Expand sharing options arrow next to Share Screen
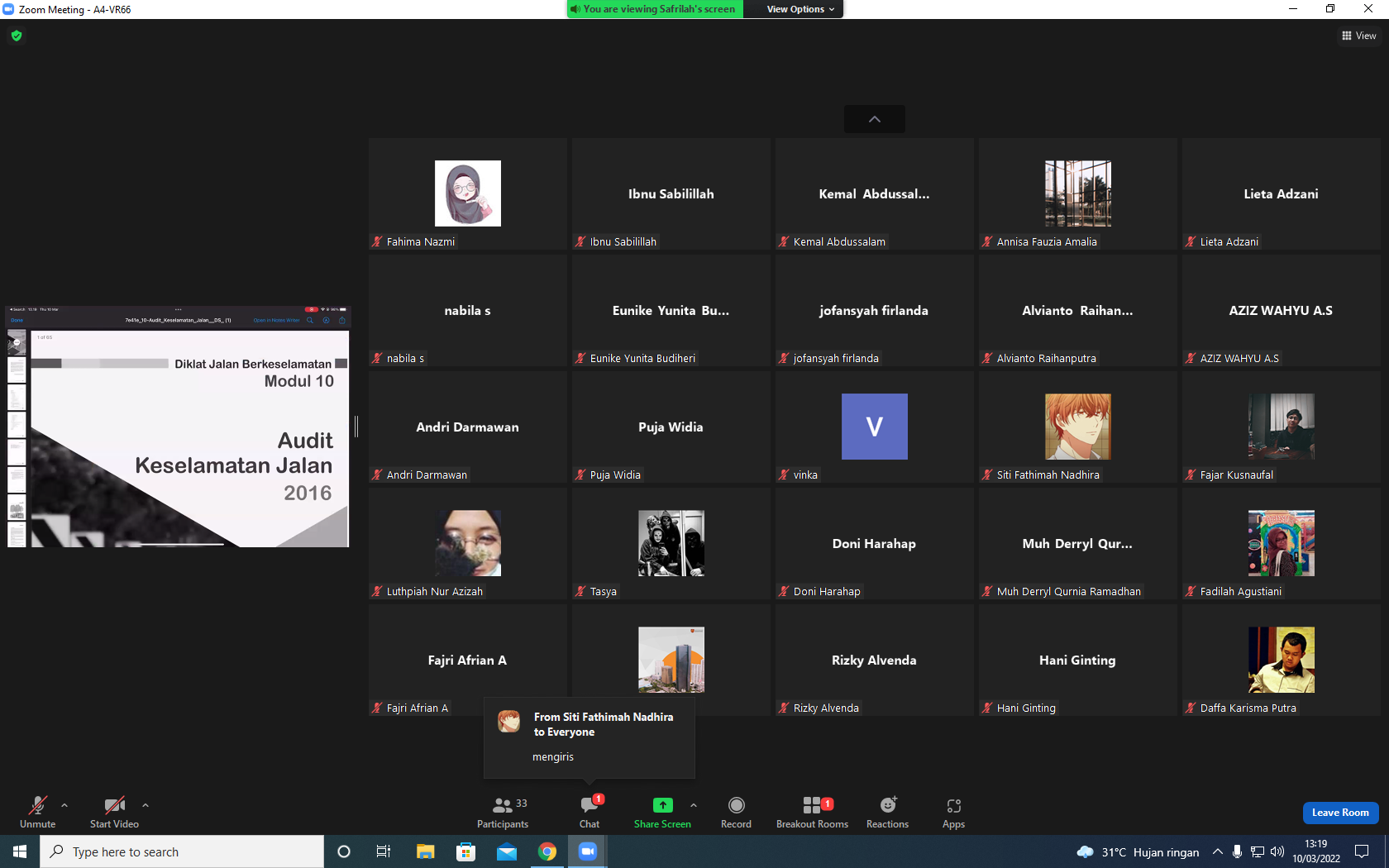 (x=693, y=804)
